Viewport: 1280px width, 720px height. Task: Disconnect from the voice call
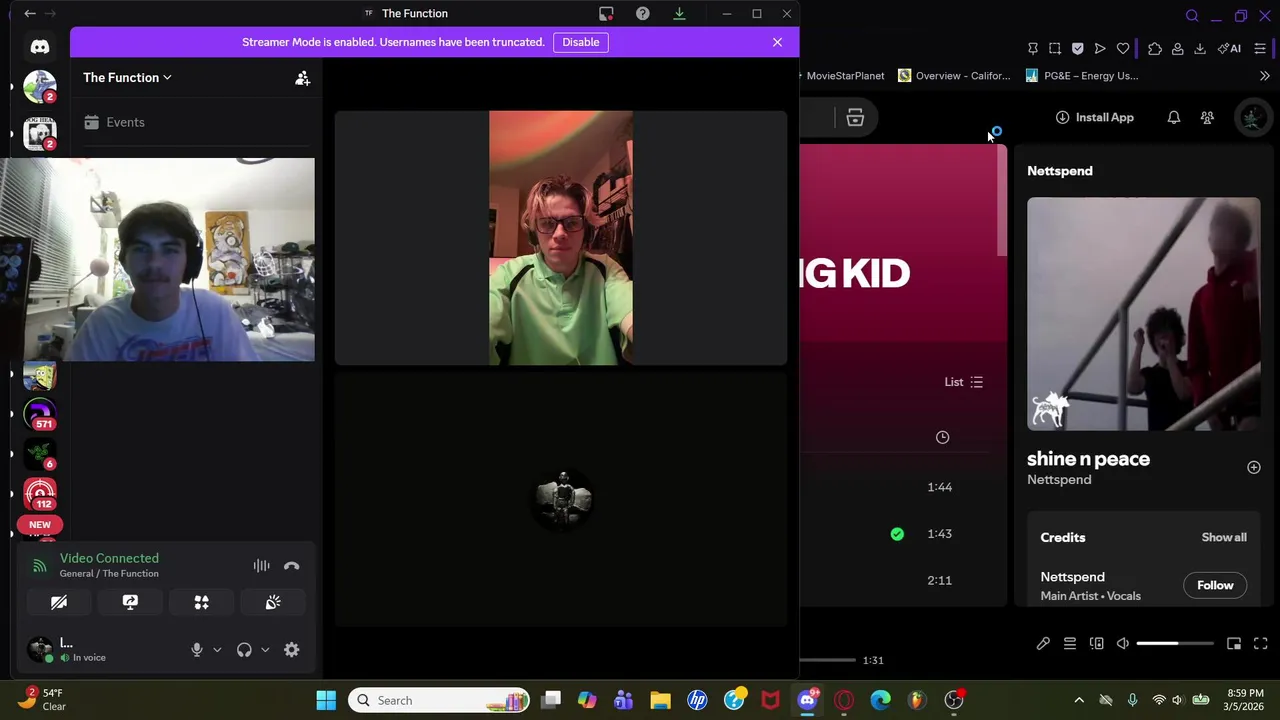click(x=291, y=566)
